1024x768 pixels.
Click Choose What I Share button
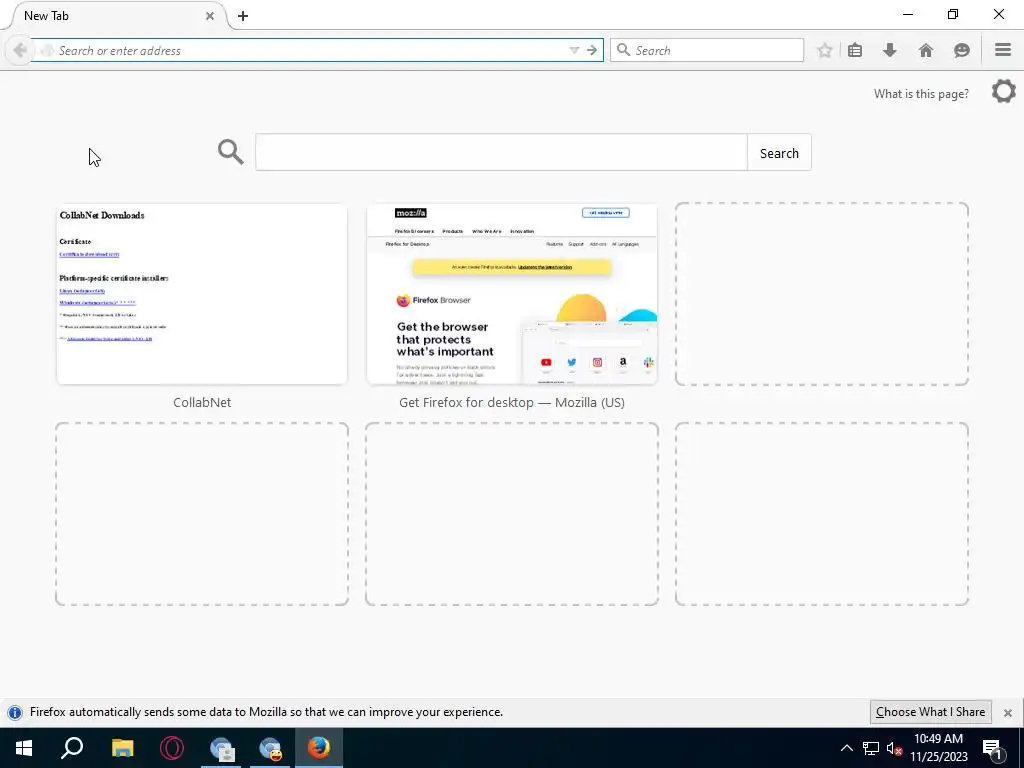930,712
